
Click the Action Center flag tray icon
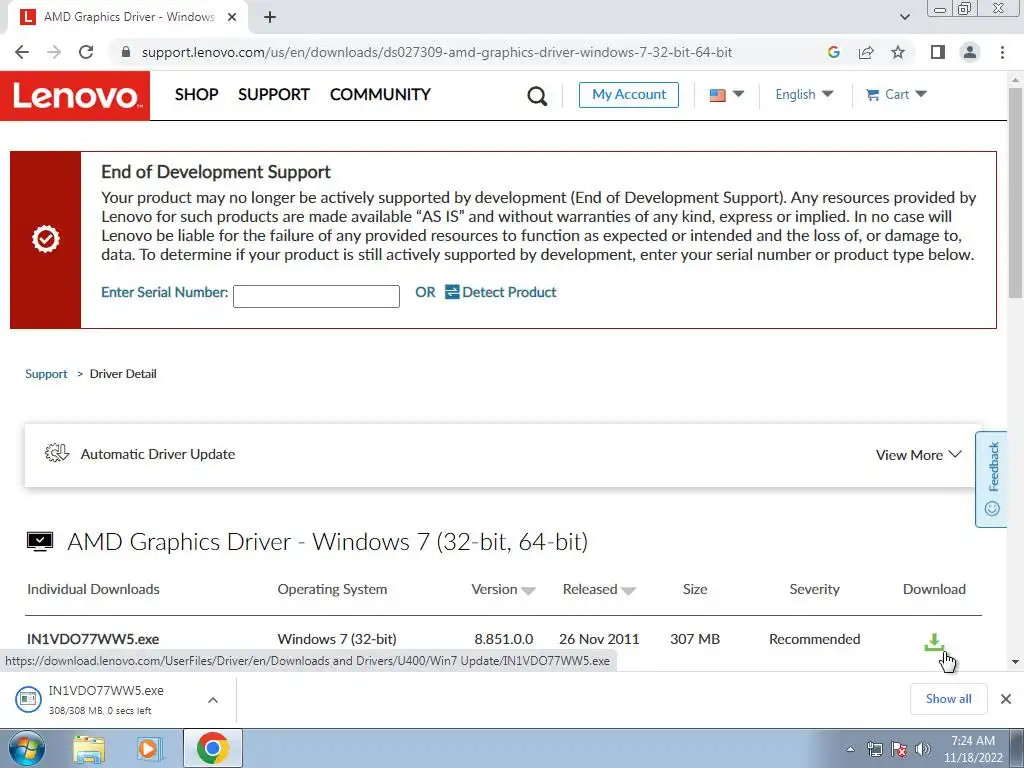tap(899, 749)
